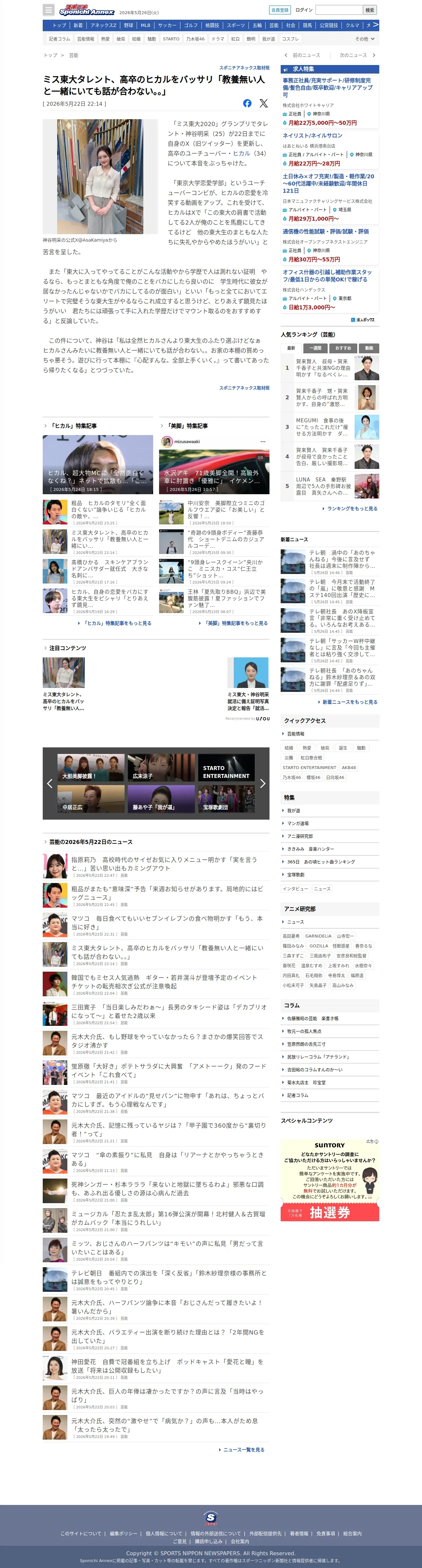This screenshot has height=1568, width=422.
Task: Select the おすすめ ranking tab
Action: click(x=343, y=348)
